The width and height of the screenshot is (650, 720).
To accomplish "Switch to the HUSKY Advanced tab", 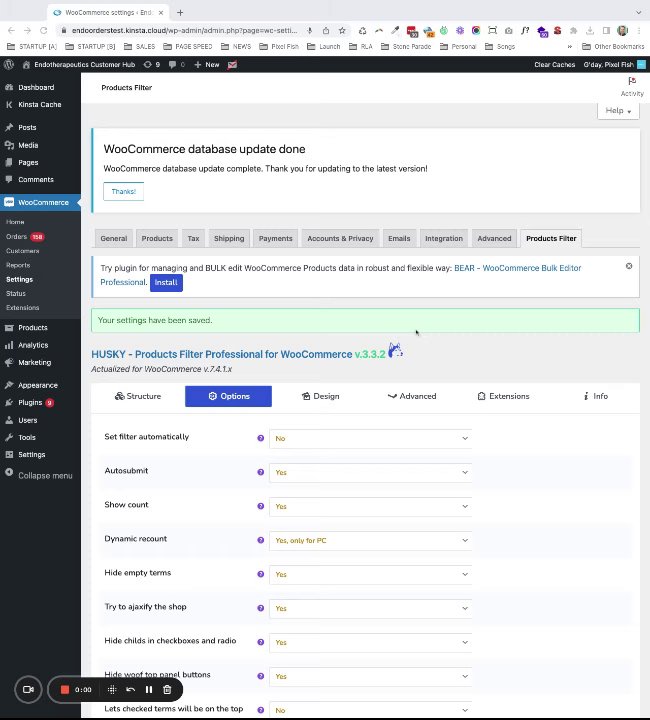I will tap(412, 396).
